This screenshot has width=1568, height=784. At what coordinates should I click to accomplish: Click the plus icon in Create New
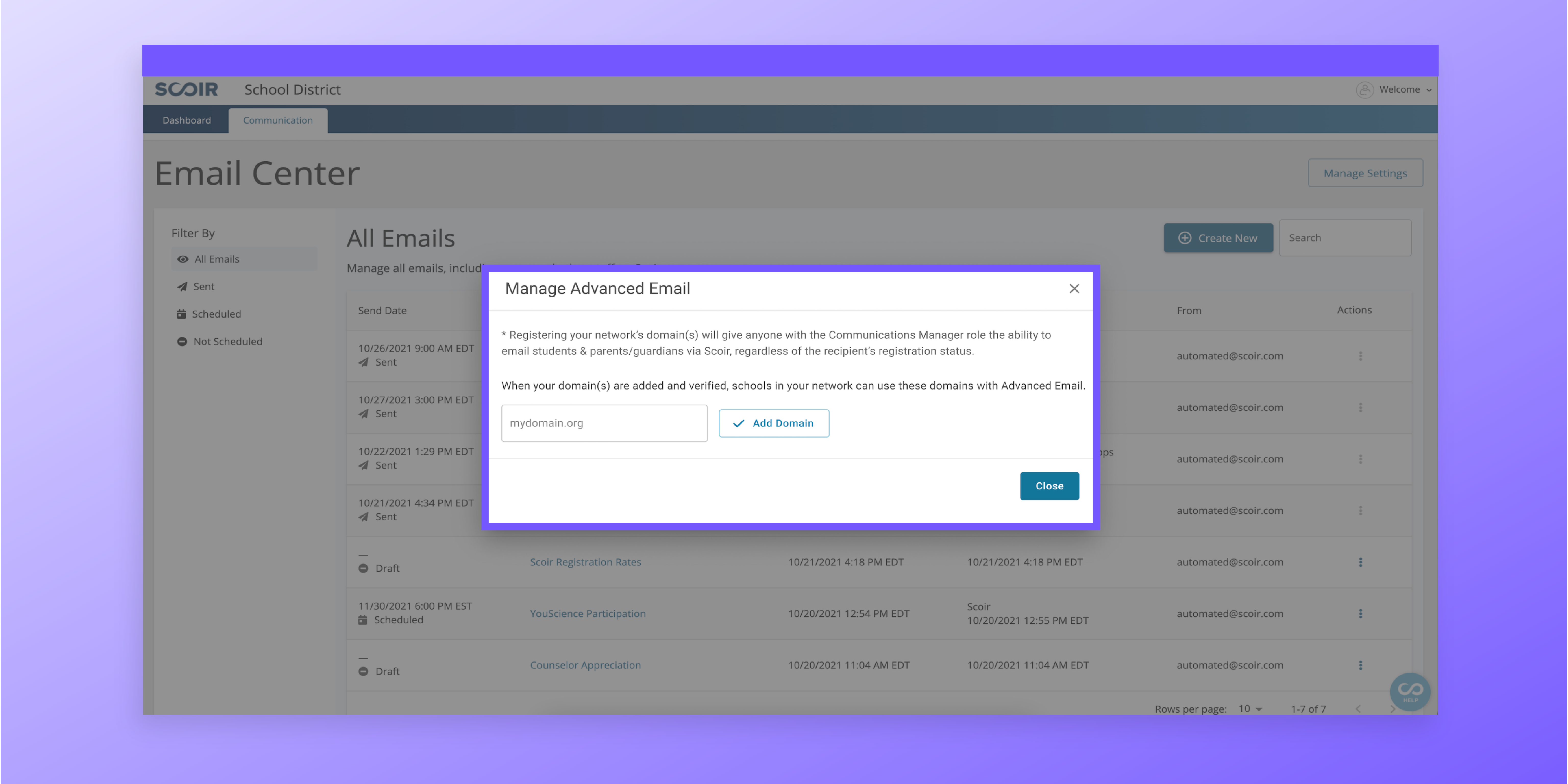[1184, 238]
